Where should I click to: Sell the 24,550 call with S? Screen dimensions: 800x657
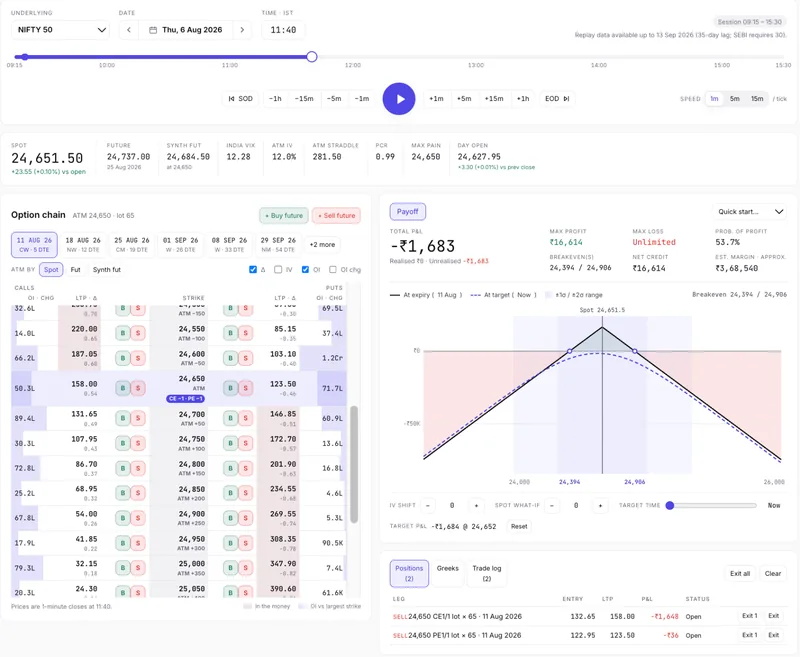tap(138, 333)
